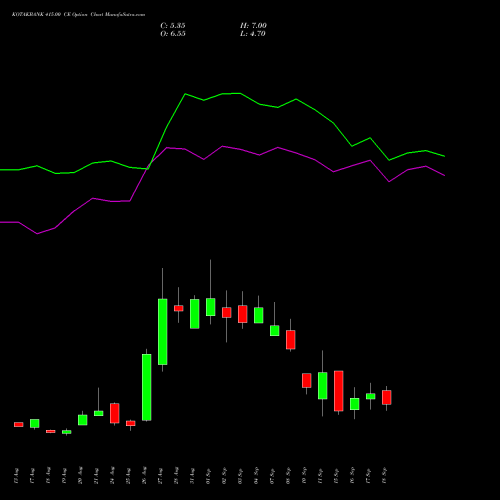The image size is (500, 500).
Task: Click the 02 Sep date label
Action: (224, 475)
